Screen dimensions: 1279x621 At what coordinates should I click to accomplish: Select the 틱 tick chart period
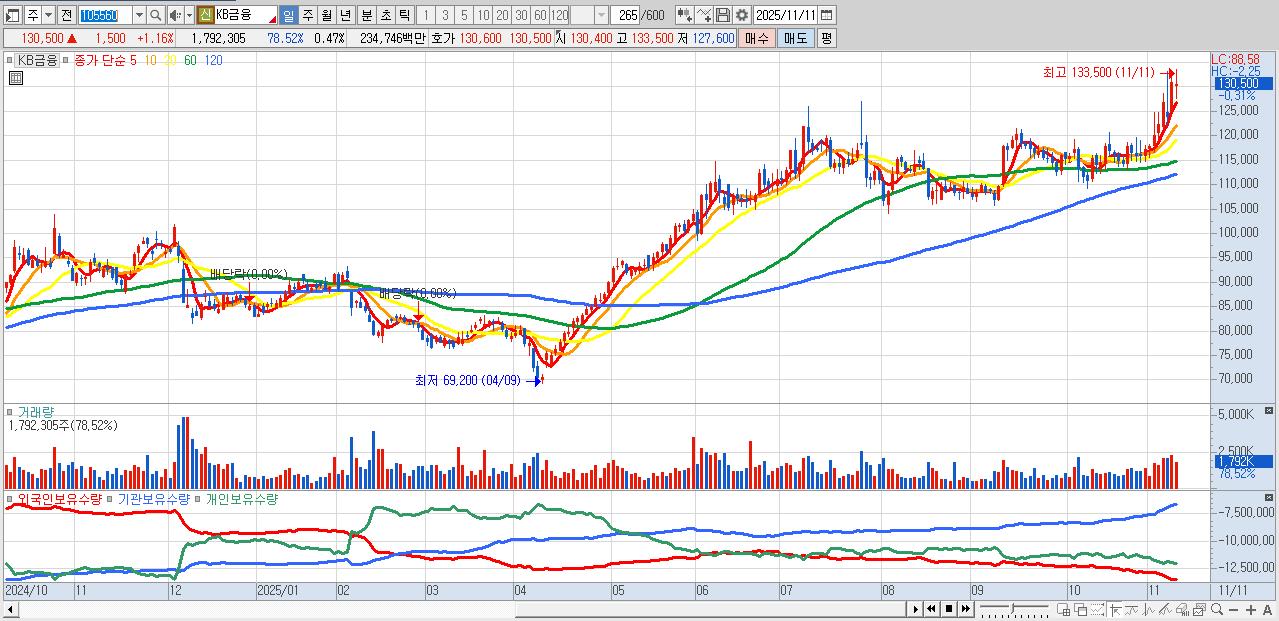404,16
